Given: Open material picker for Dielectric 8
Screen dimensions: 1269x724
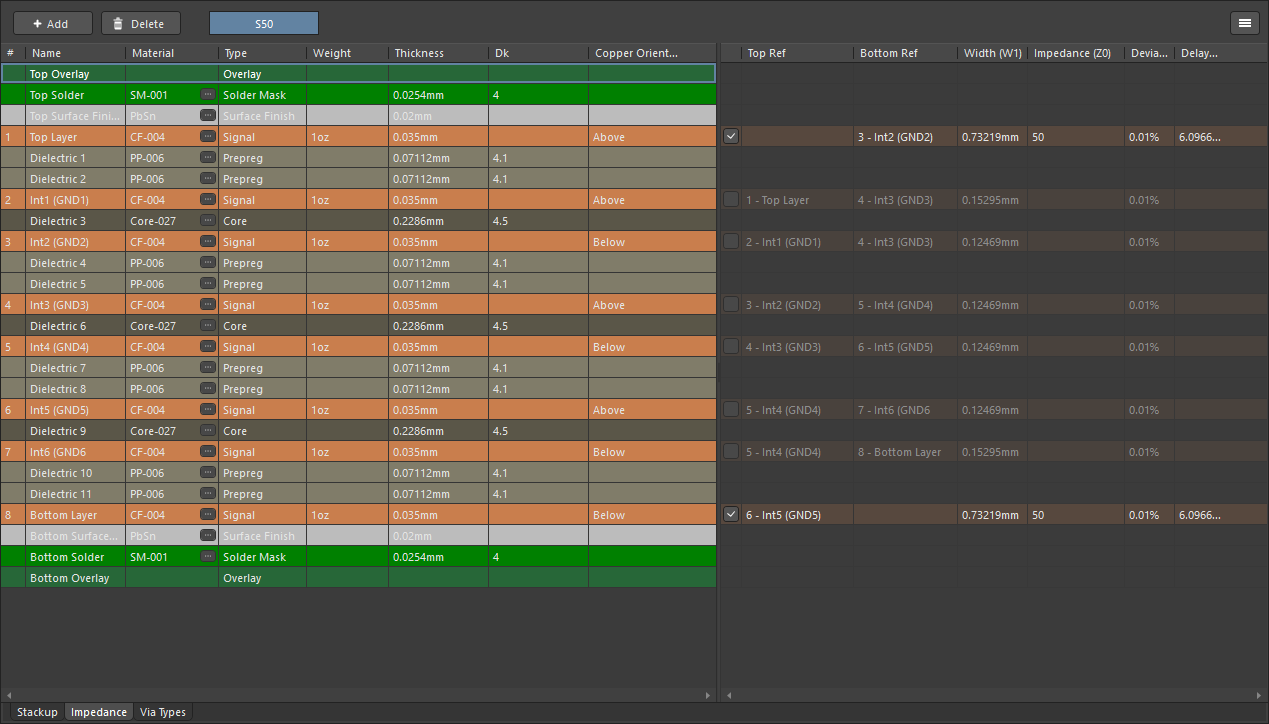Looking at the screenshot, I should [207, 389].
